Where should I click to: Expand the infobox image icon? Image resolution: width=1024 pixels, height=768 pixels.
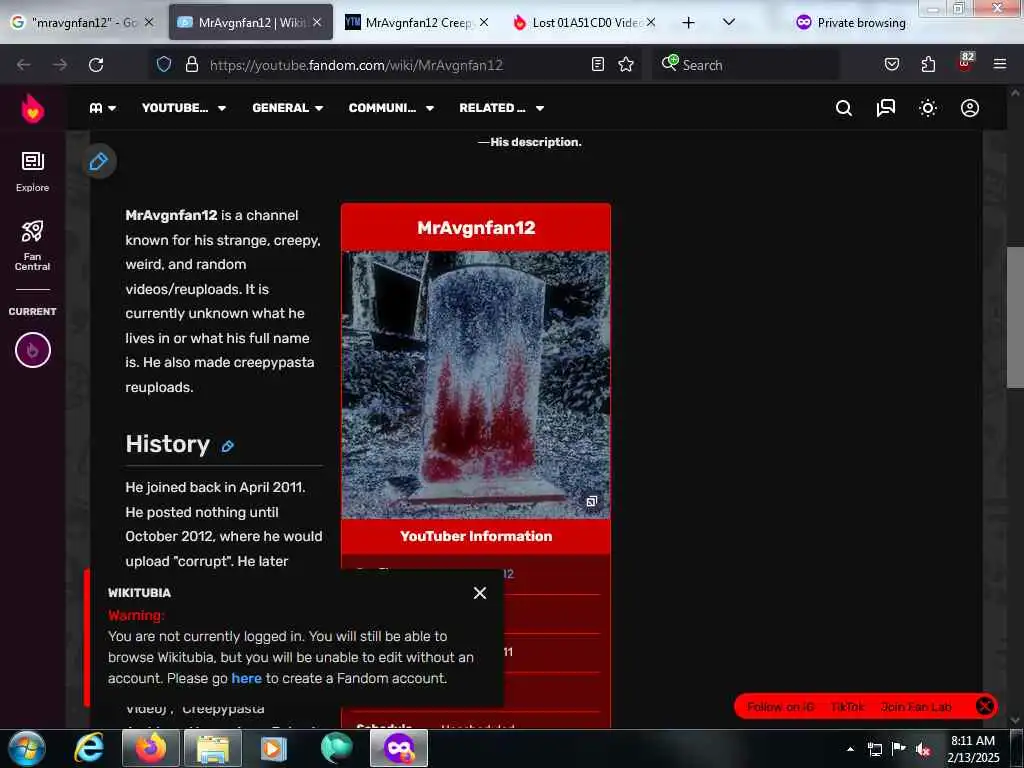(x=591, y=501)
